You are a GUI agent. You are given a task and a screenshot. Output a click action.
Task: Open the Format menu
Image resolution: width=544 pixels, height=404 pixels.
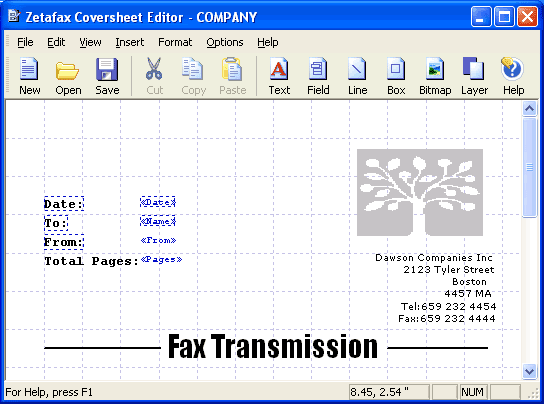coord(175,42)
